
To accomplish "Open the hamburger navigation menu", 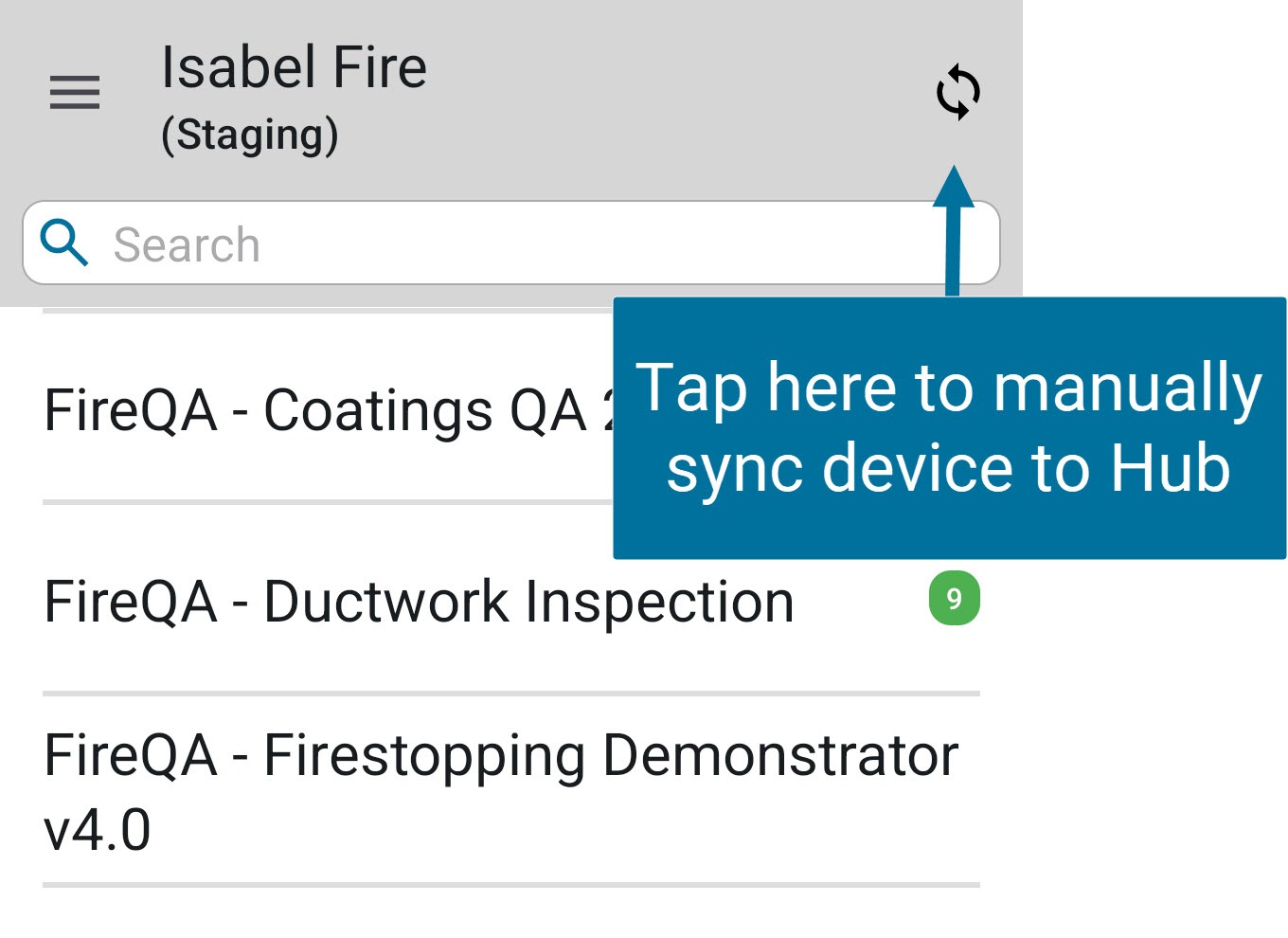I will tap(75, 93).
